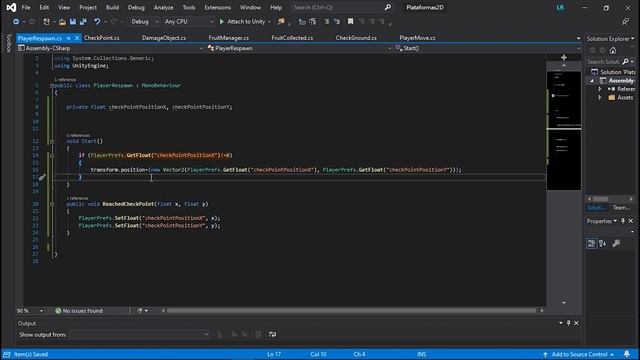
Task: Click the Attach to Unity button
Action: [243, 22]
